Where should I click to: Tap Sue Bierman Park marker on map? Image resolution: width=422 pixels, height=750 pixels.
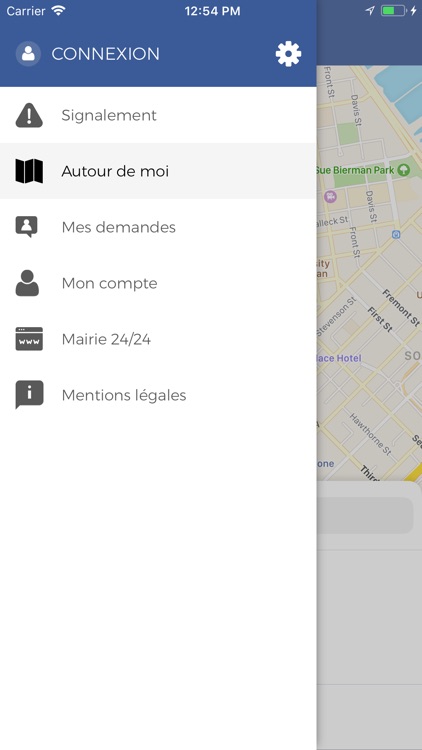coord(404,169)
